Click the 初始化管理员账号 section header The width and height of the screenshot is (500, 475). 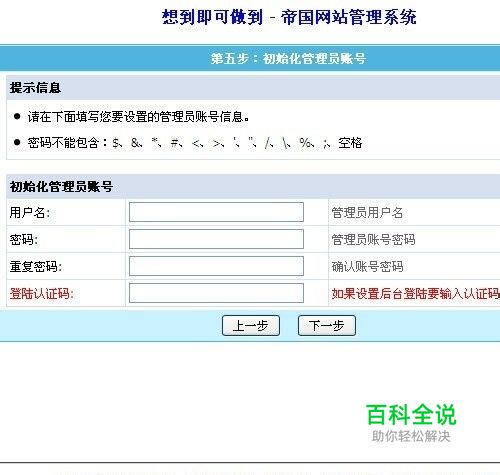[x=61, y=186]
